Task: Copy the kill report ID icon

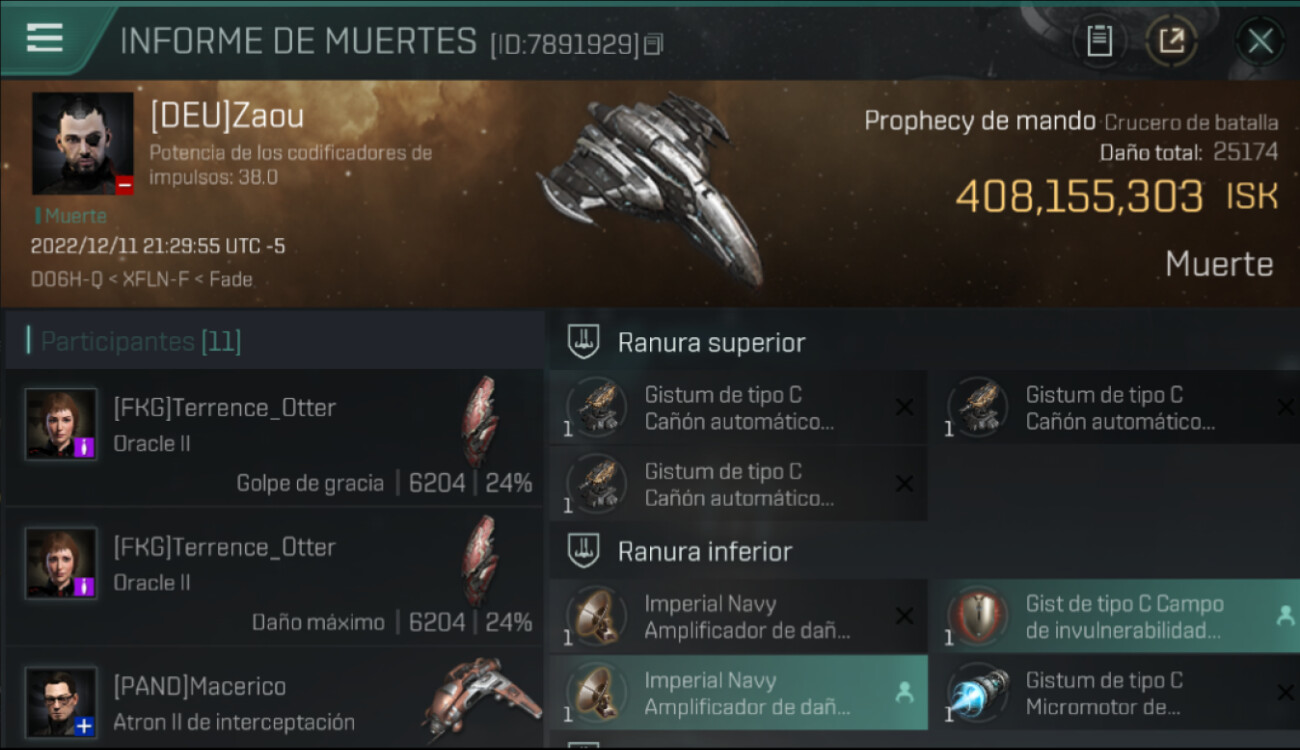Action: [x=653, y=44]
